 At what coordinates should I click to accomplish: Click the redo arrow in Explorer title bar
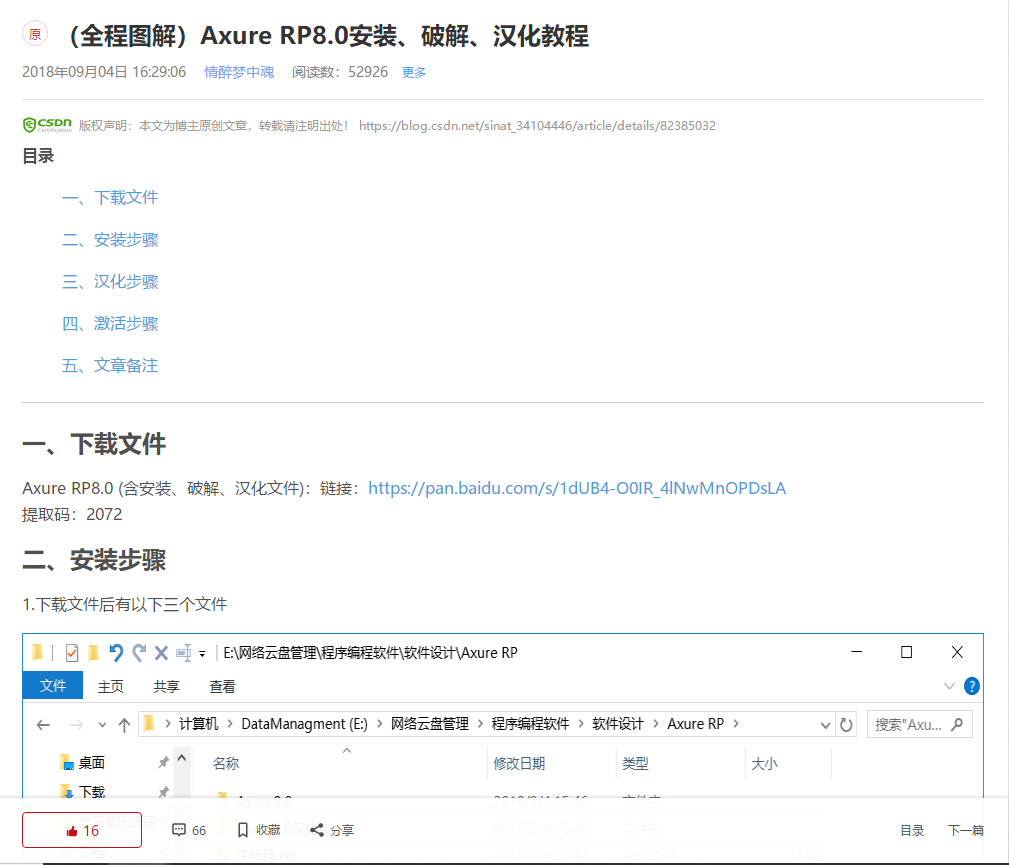tap(139, 653)
